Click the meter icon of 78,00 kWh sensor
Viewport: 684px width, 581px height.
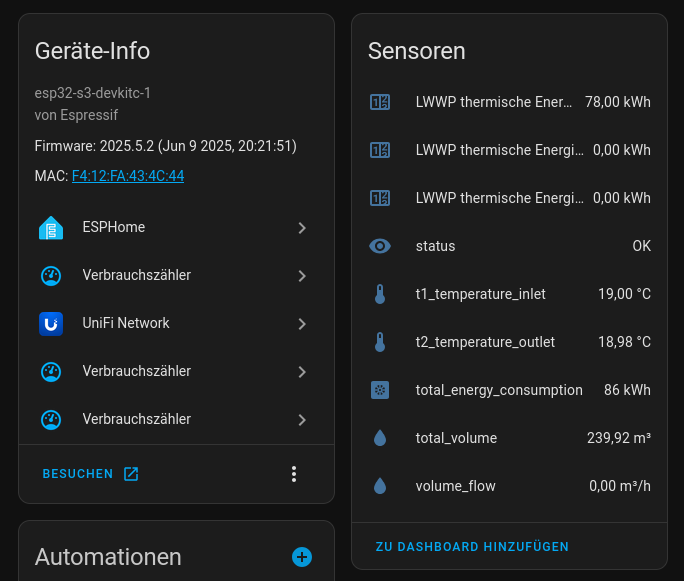click(380, 102)
